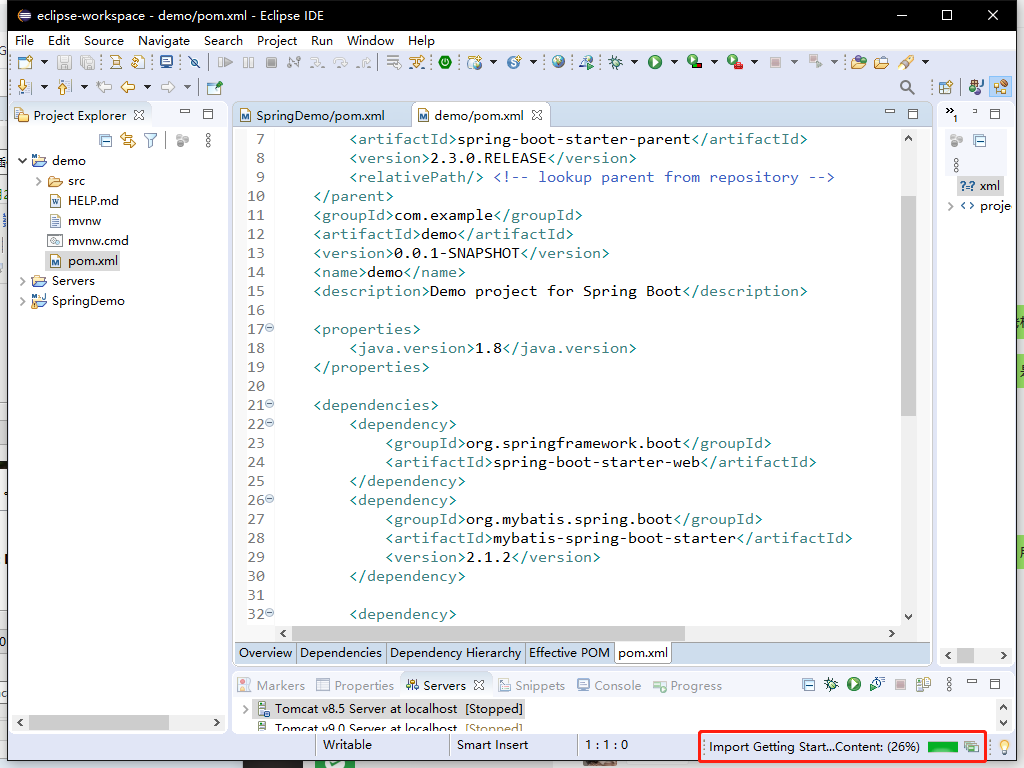1024x768 pixels.
Task: Click the Project Explorer horizontal scrollbar thumb
Action: (x=99, y=722)
